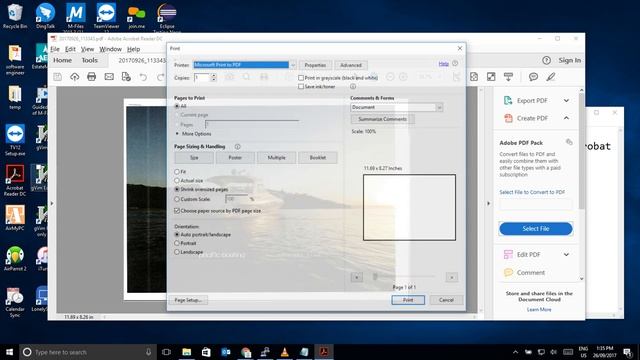640x360 pixels.
Task: Select Landscape orientation radio button
Action: tap(177, 252)
